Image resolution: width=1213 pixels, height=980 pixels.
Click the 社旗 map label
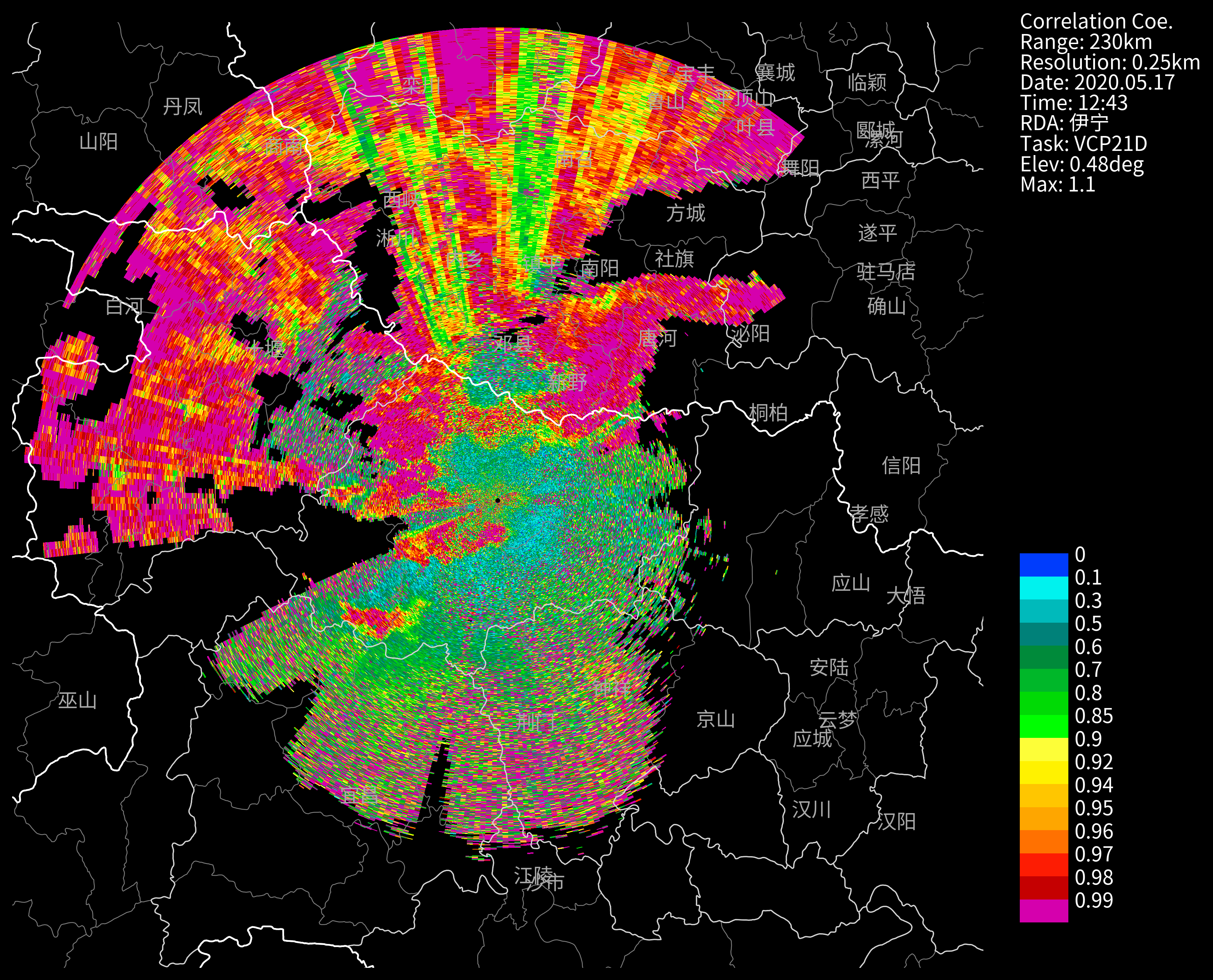pos(674,258)
